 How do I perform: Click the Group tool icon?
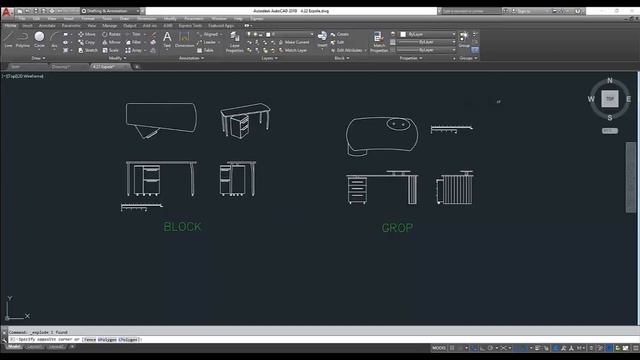464,40
